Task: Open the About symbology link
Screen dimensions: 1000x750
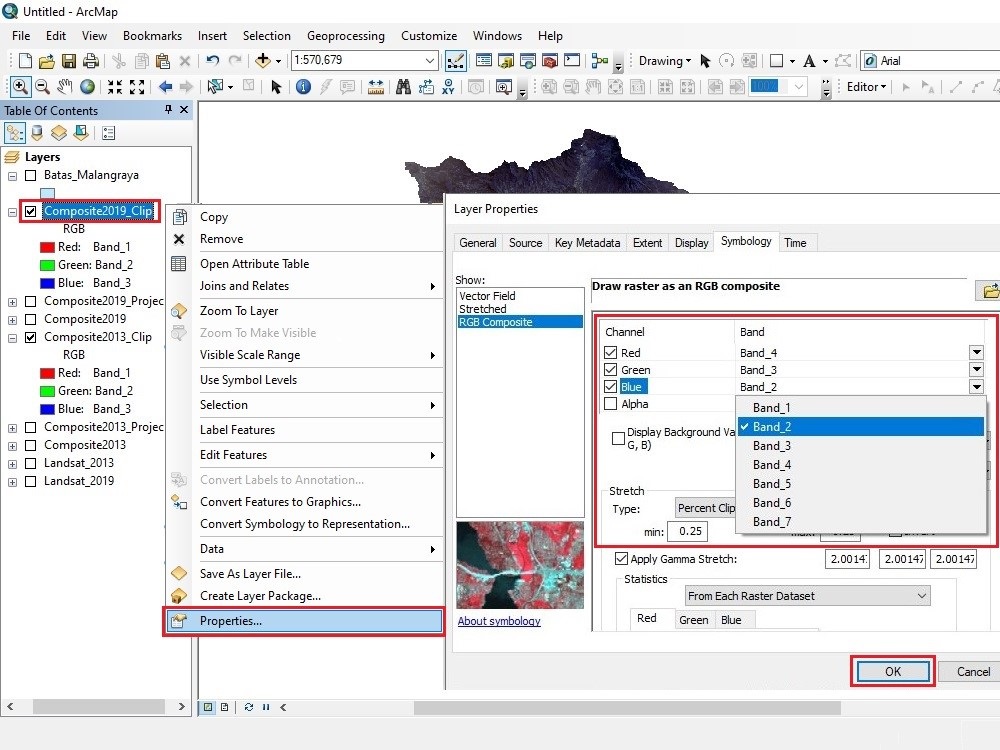Action: coord(499,621)
